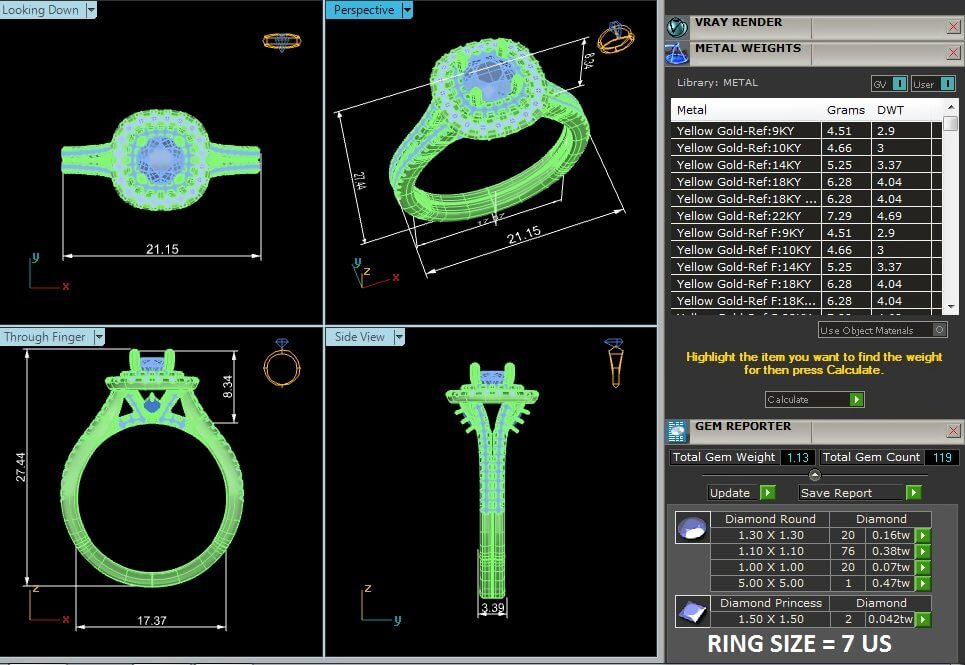Open the Perspective viewport dropdown
The height and width of the screenshot is (665, 965).
click(x=406, y=10)
